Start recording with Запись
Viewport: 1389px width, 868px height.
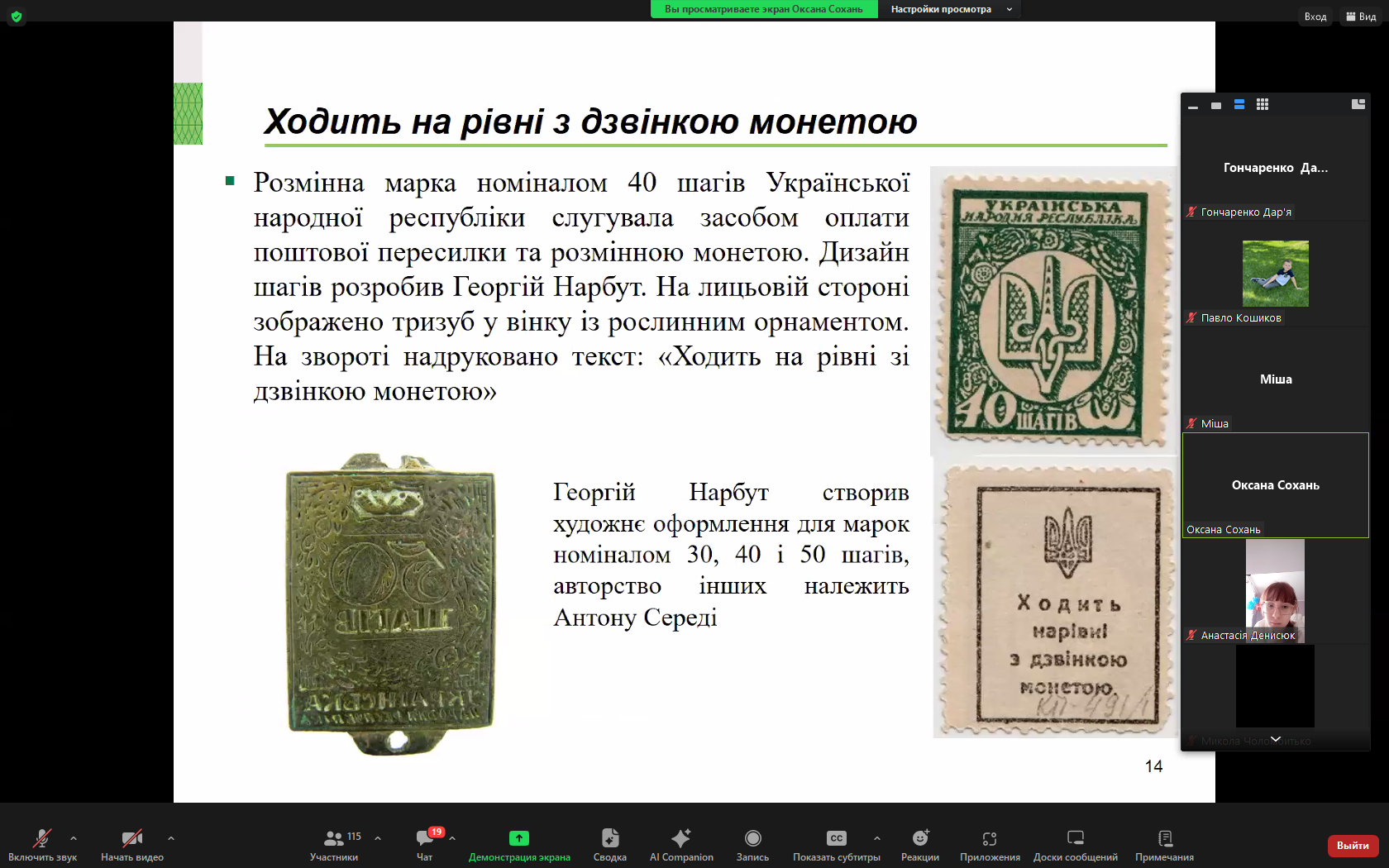pos(752,843)
